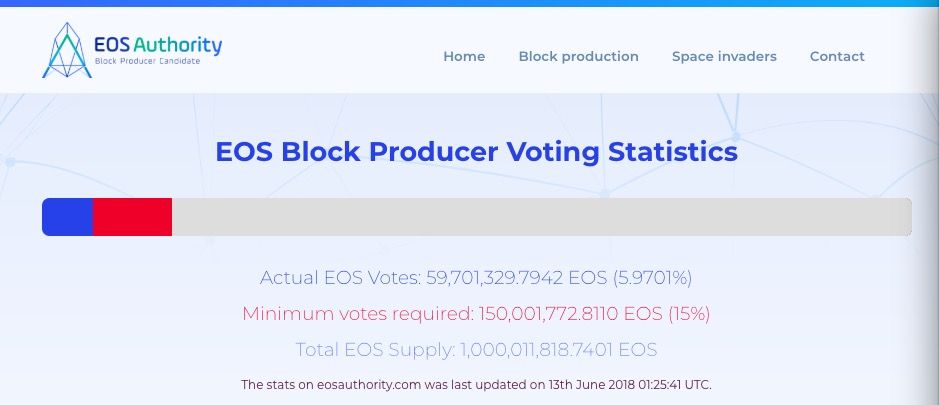Screen dimensions: 939x405
Task: Open the Space invaders menu item
Action: [x=724, y=56]
